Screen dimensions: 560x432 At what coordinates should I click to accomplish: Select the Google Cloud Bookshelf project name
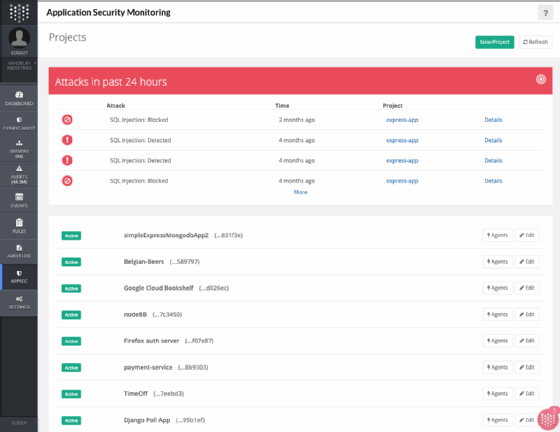(159, 288)
